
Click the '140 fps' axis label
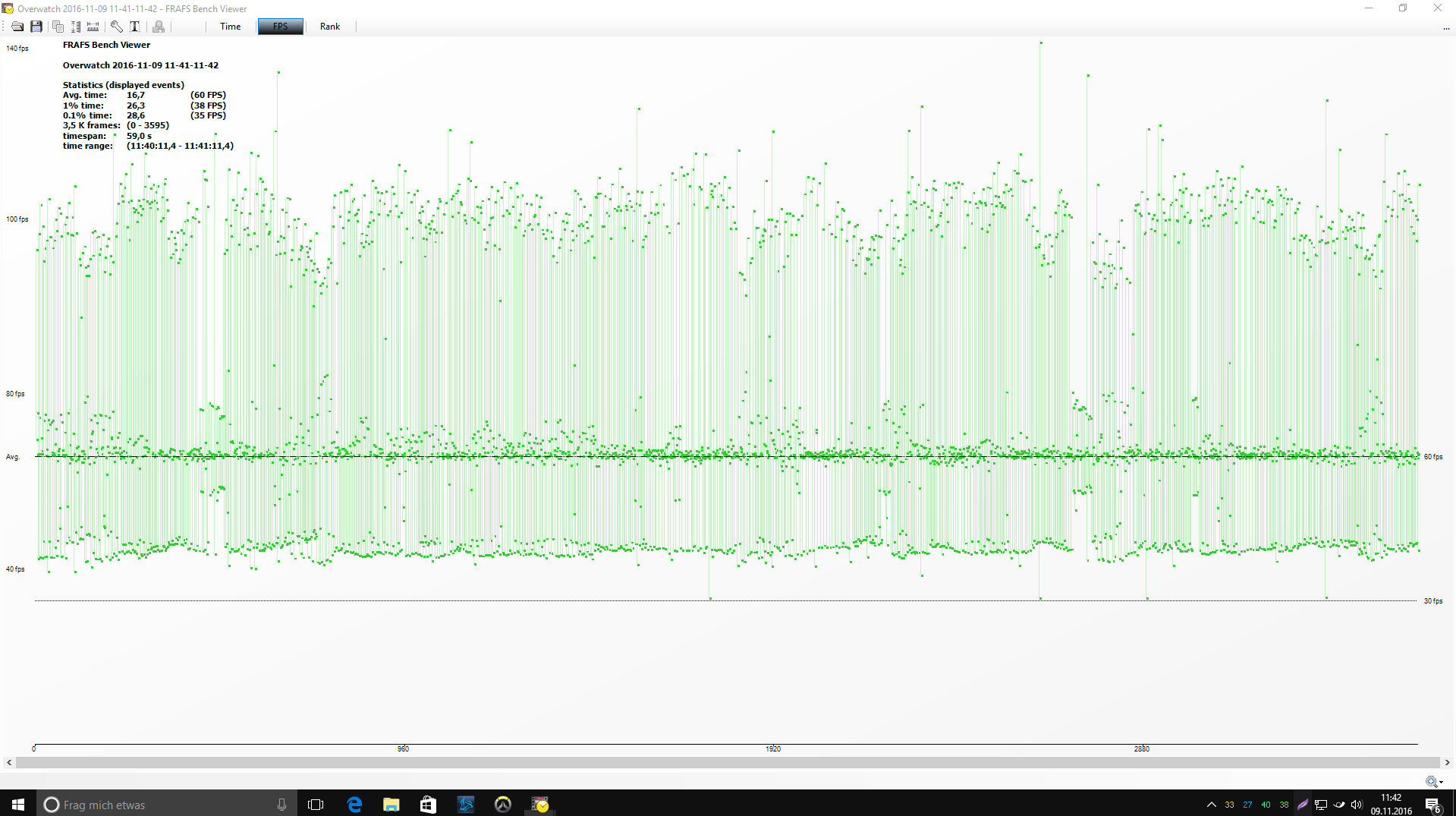(x=17, y=49)
